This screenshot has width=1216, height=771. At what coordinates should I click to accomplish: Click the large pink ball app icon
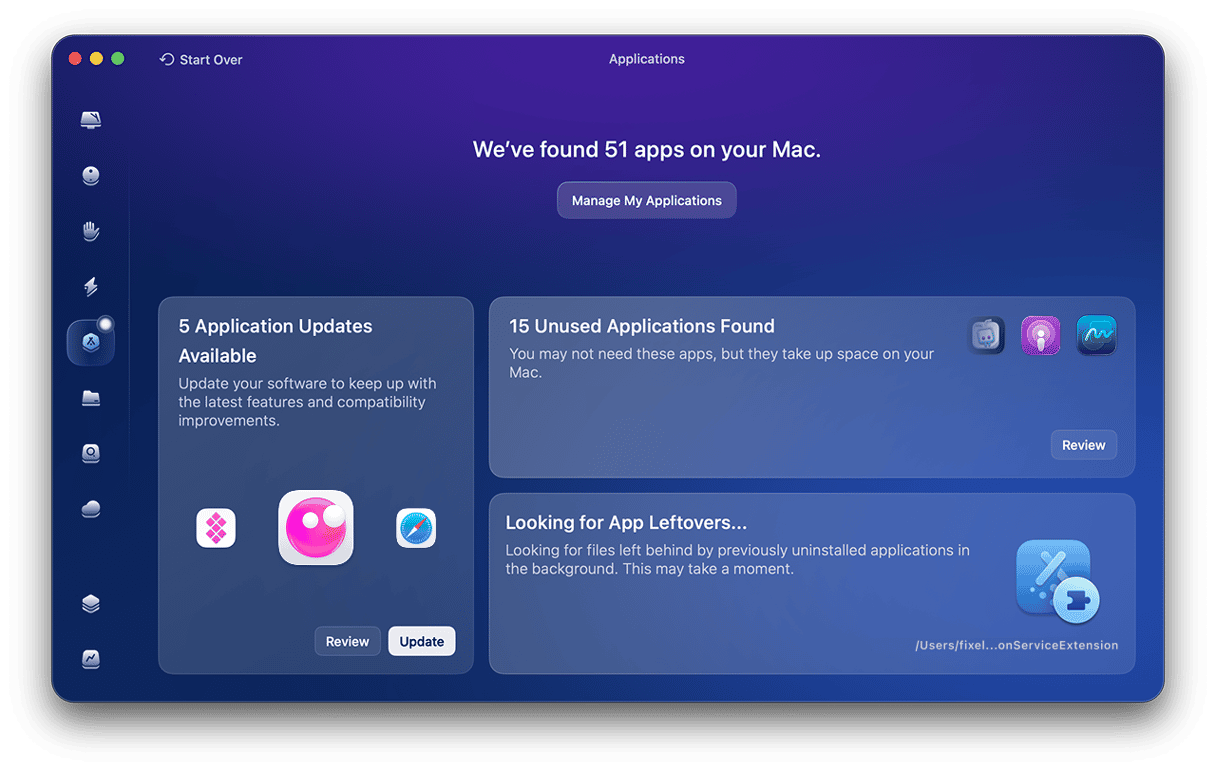point(316,528)
